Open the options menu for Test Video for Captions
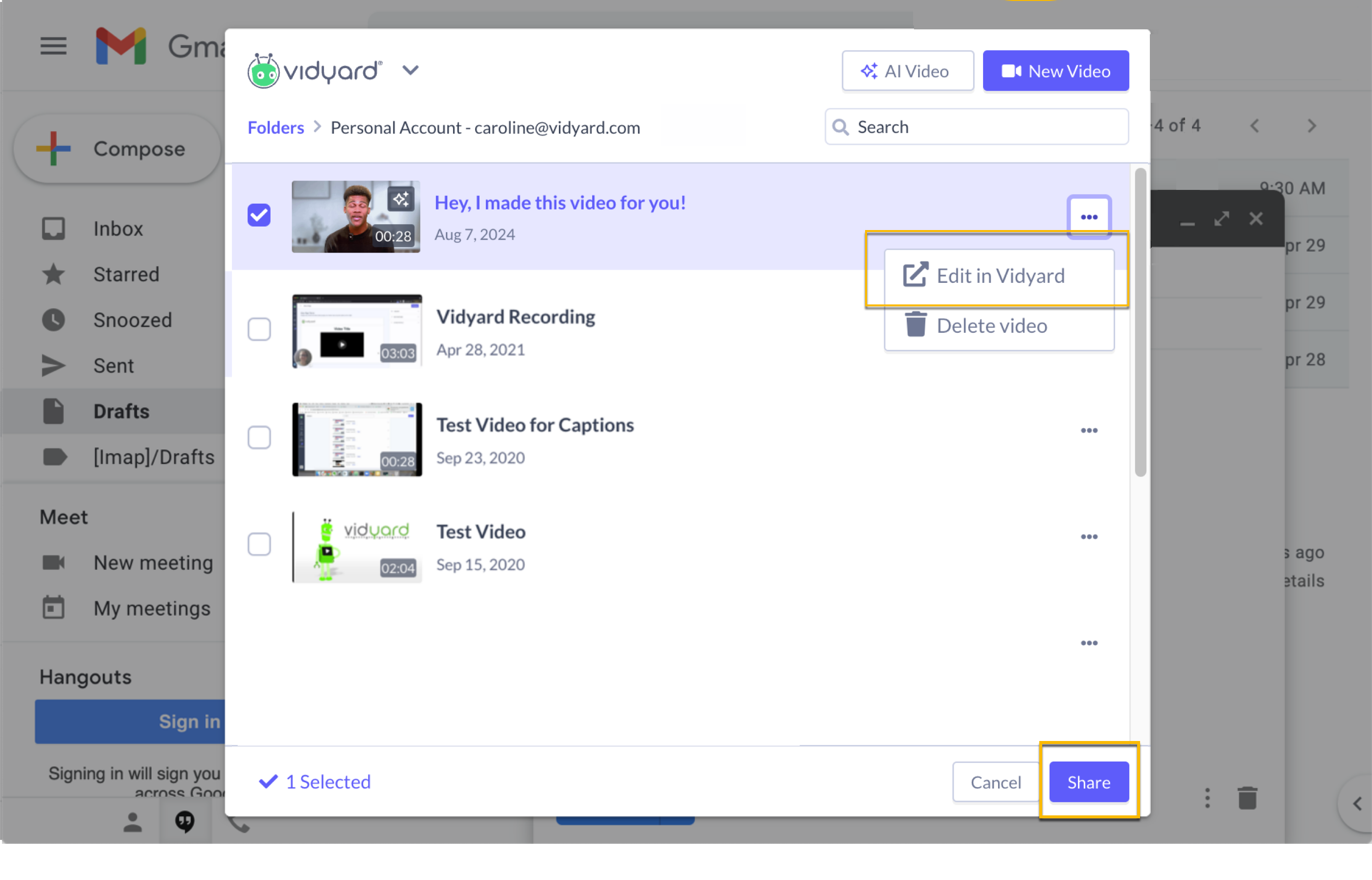This screenshot has width=1372, height=880. click(x=1089, y=430)
